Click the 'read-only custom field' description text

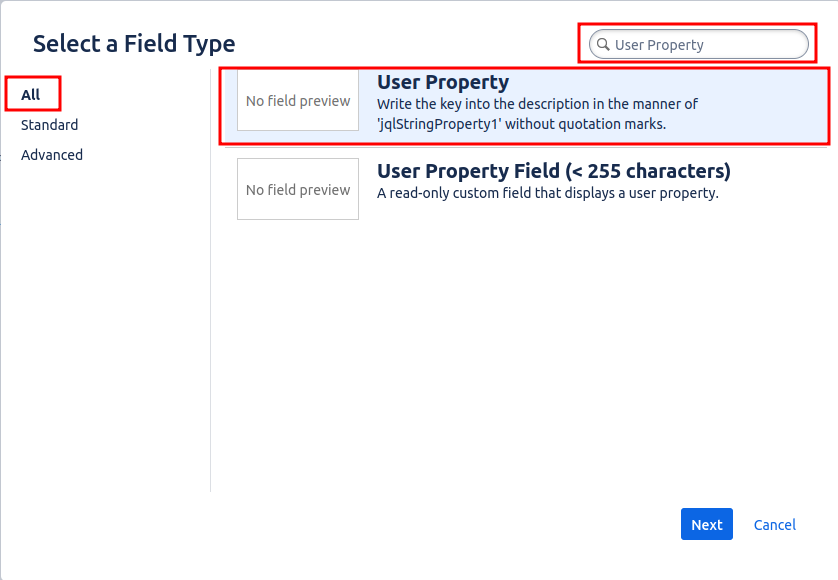(547, 193)
